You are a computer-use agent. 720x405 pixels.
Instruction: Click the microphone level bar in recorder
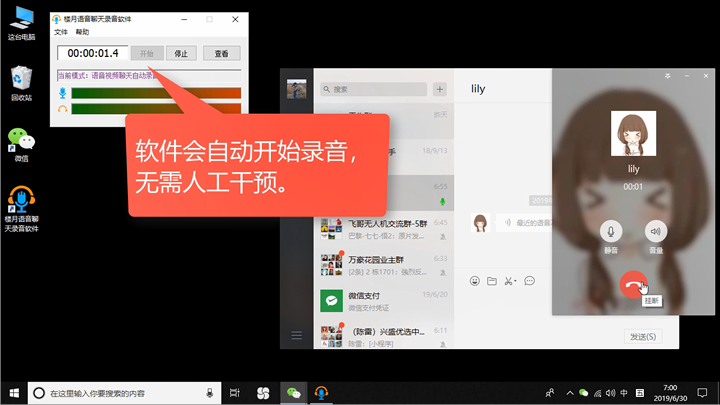click(156, 93)
